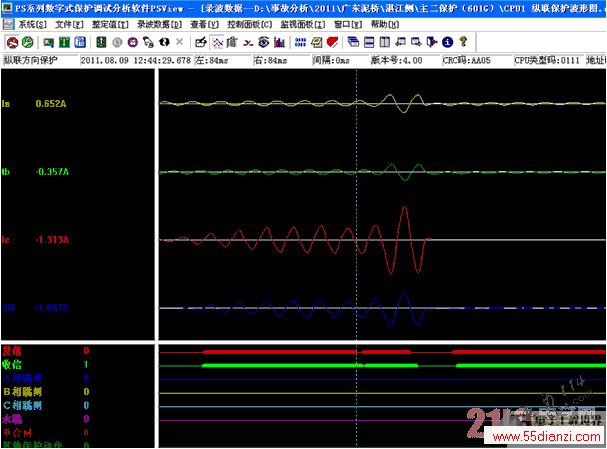
Task: Click the red crossed-lines toolbar icon
Action: coord(248,43)
